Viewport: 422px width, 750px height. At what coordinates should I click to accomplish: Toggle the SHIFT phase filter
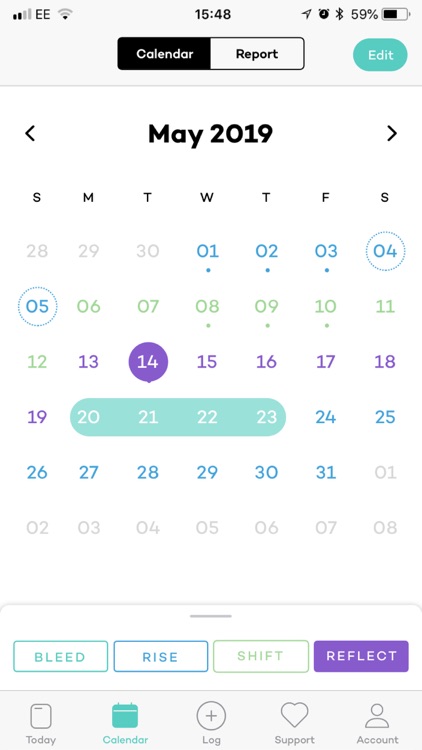tap(261, 656)
